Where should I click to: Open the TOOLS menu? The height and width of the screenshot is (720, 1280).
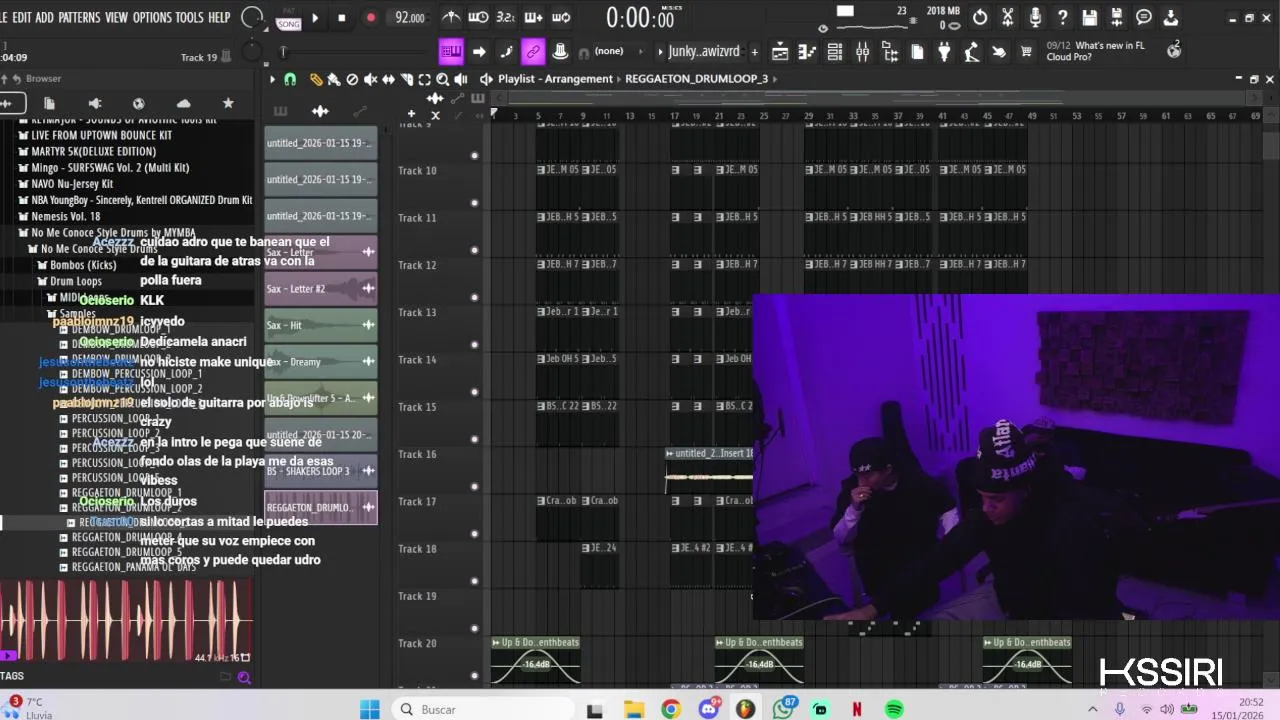pos(189,18)
